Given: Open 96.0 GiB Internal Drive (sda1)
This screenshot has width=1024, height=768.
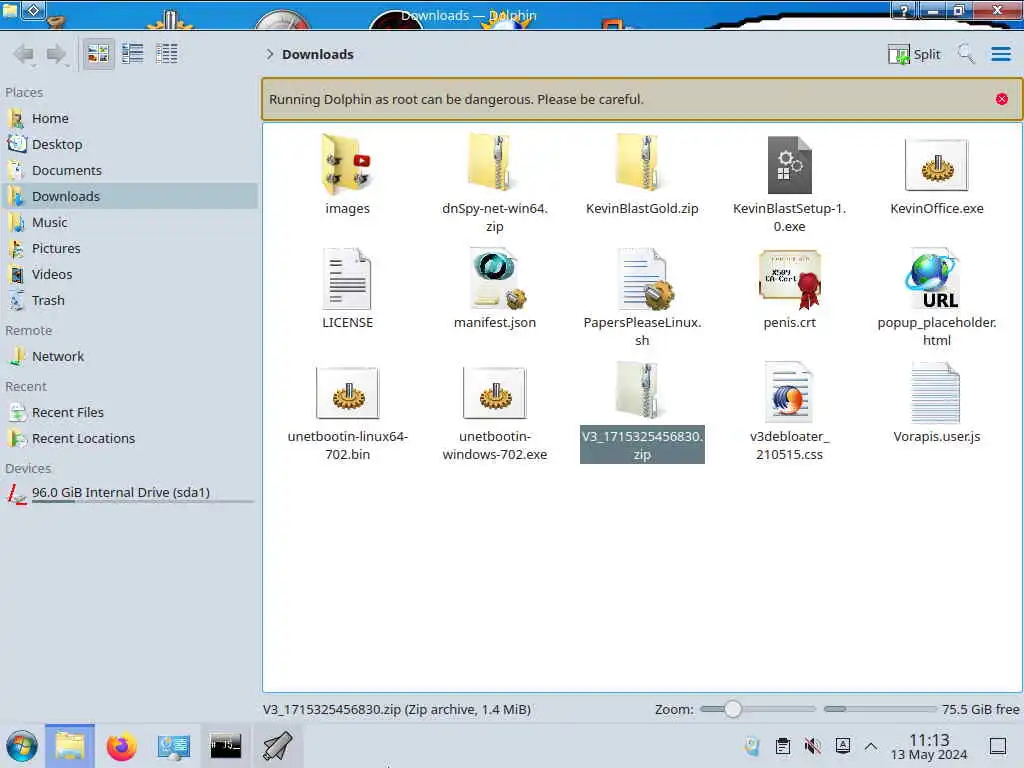Looking at the screenshot, I should [x=129, y=493].
